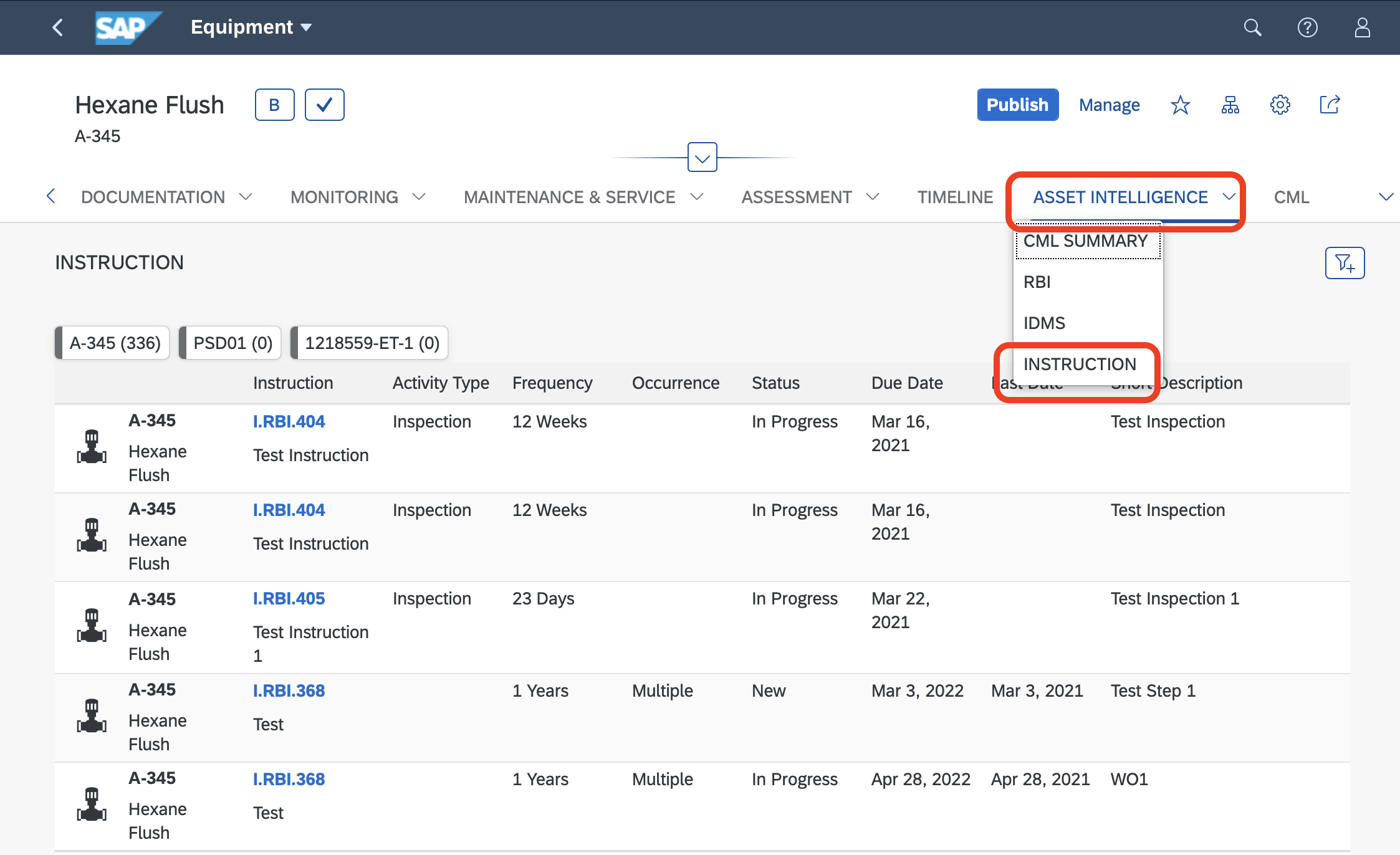Open I.RBI.368 link due Apr 28, 2022
The height and width of the screenshot is (855, 1400).
tap(289, 779)
